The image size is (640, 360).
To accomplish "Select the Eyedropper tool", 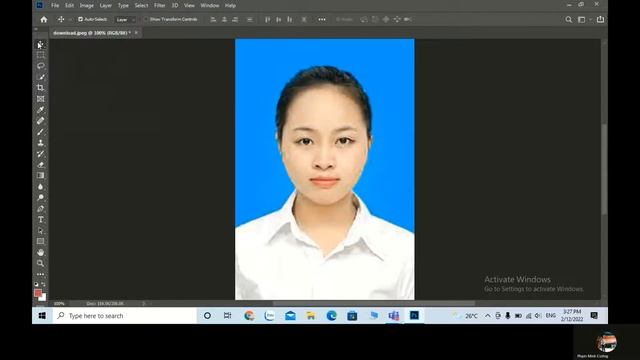I will click(40, 110).
